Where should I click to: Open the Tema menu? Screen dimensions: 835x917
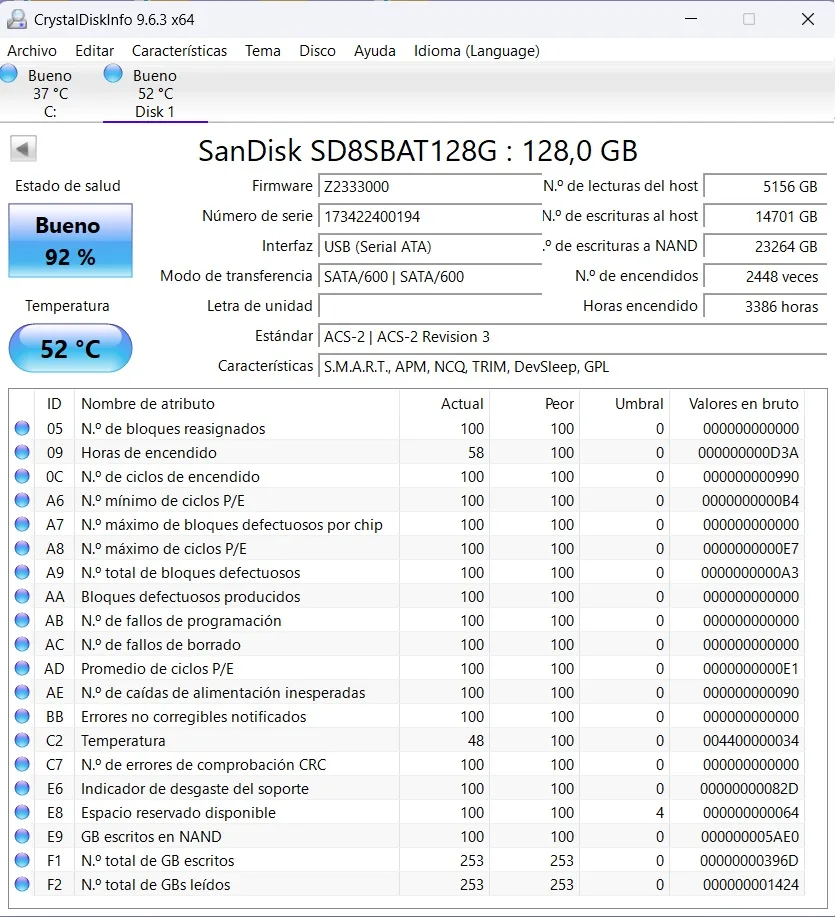coord(263,51)
